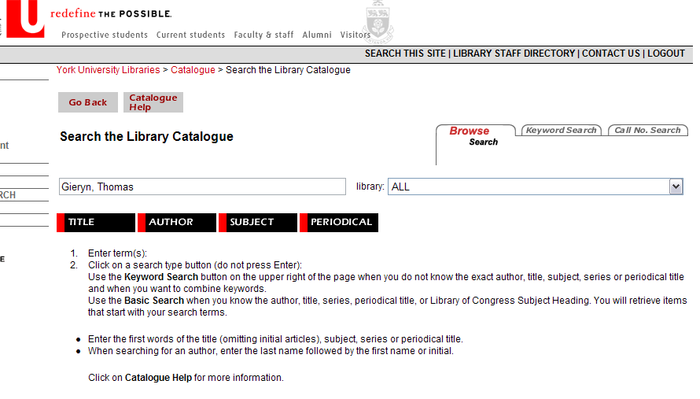Screen dimensions: 700x399
Task: Click the TITLE search button
Action: click(96, 222)
